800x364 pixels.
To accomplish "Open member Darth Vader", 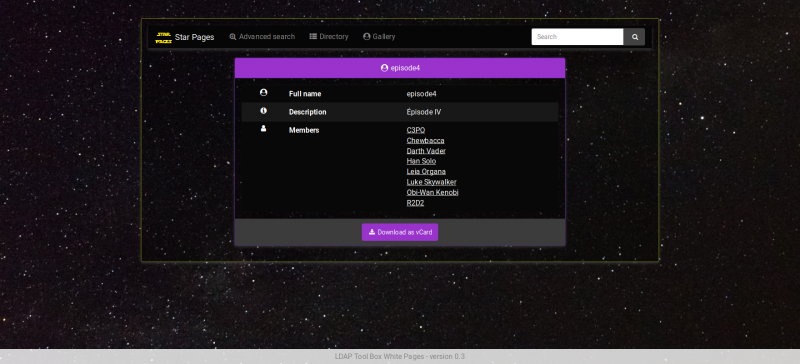I will [x=426, y=151].
